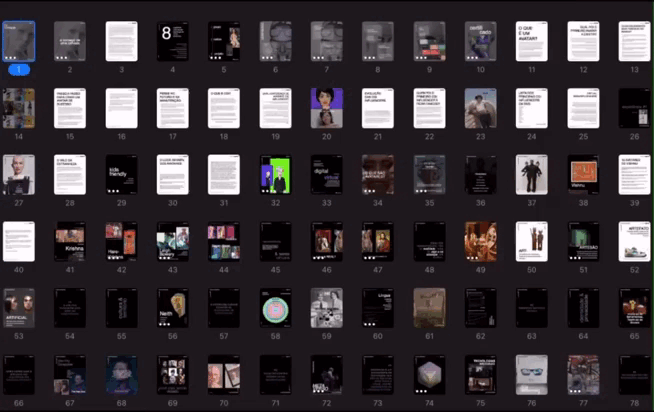Image resolution: width=654 pixels, height=412 pixels.
Task: Choose page 45 black thumbnail
Action: [275, 241]
